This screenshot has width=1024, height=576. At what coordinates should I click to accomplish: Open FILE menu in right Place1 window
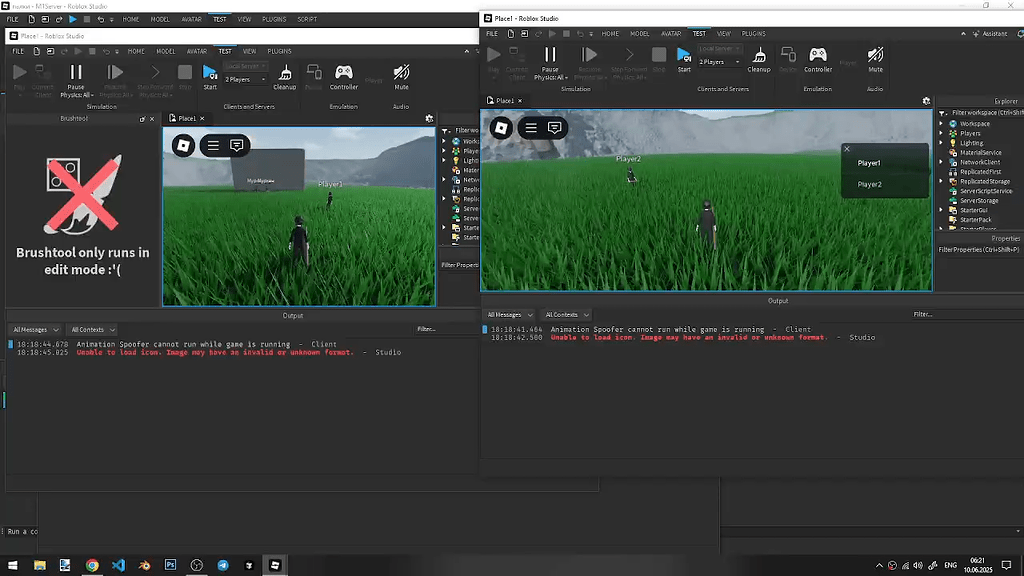tap(492, 34)
